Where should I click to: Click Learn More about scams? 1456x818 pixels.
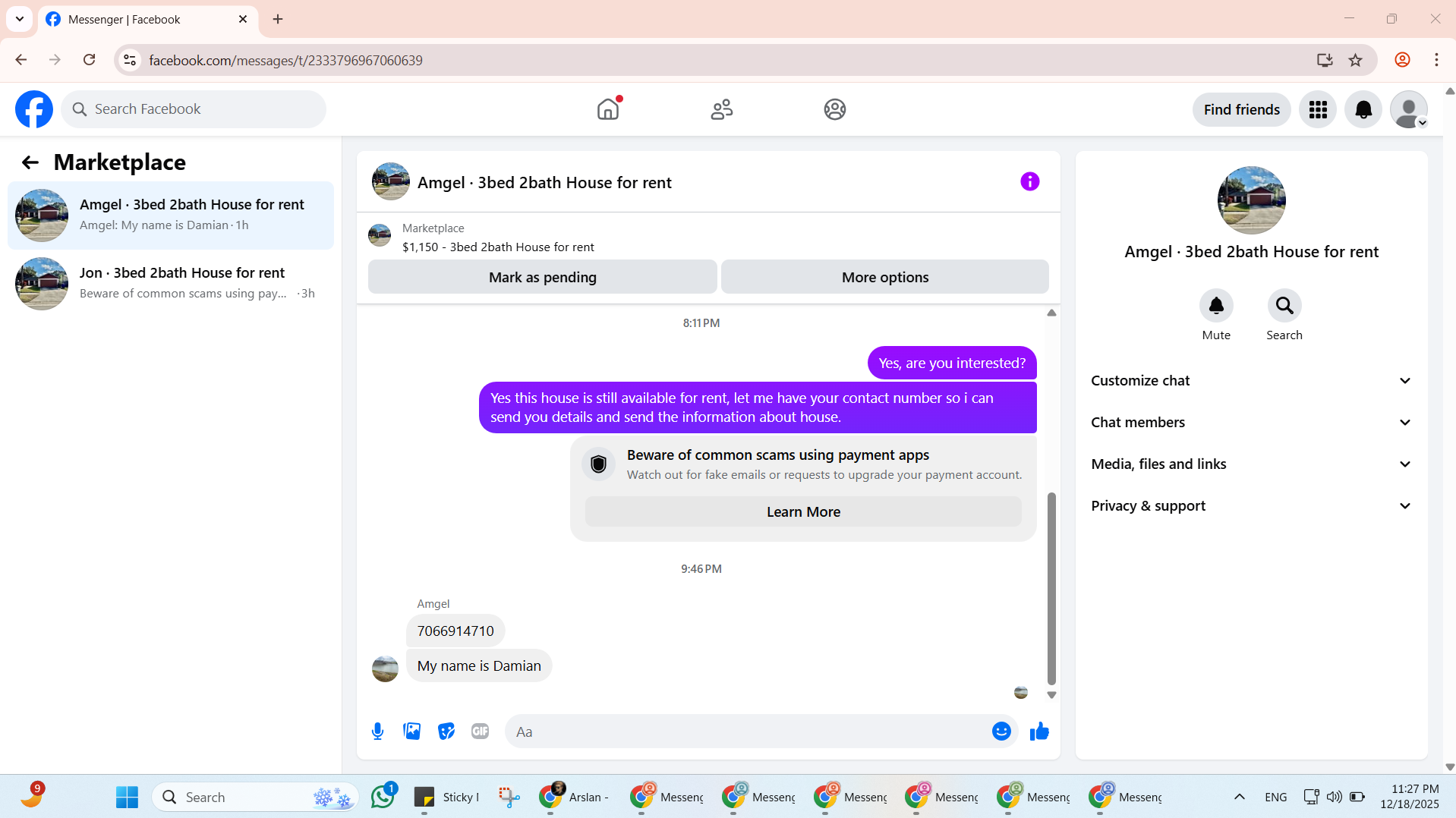point(803,512)
